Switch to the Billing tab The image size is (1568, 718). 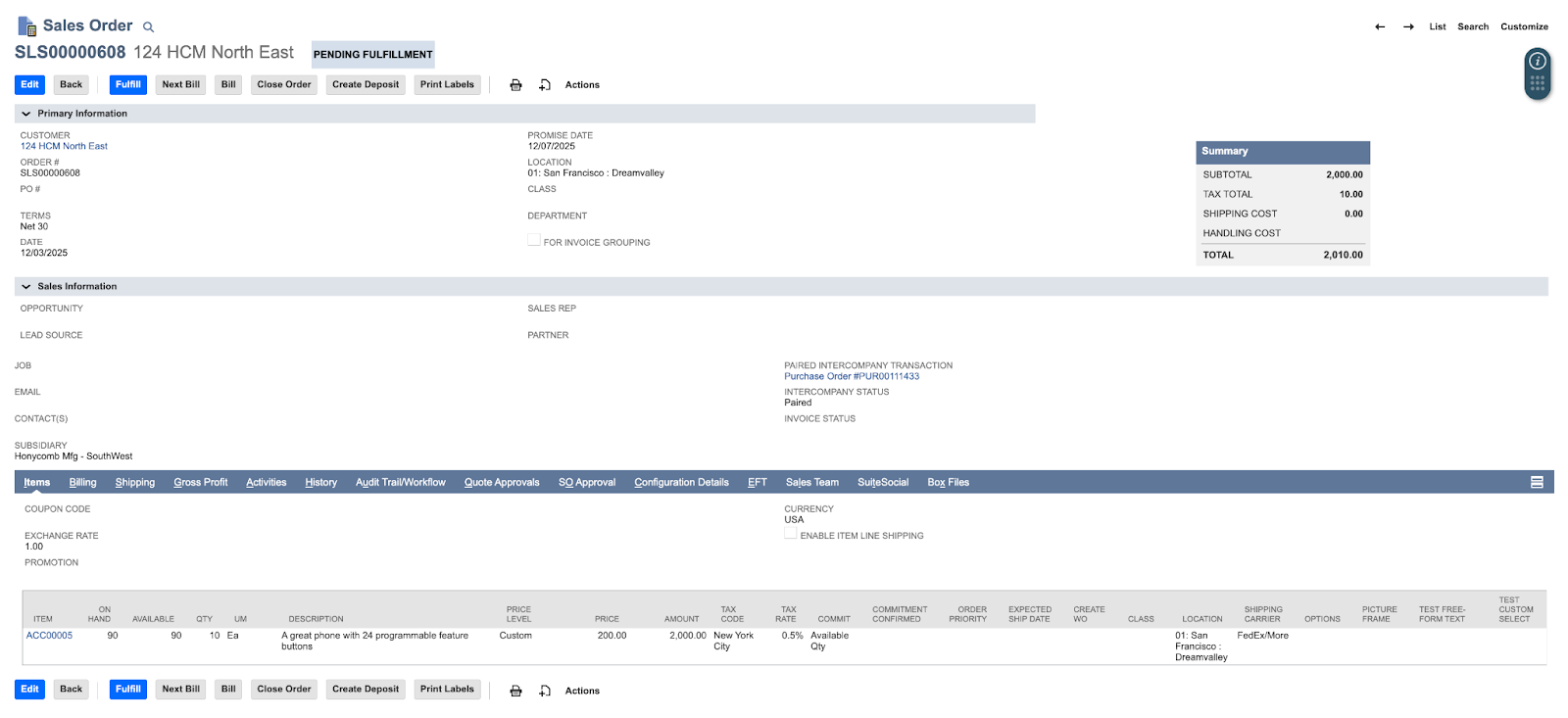click(82, 482)
